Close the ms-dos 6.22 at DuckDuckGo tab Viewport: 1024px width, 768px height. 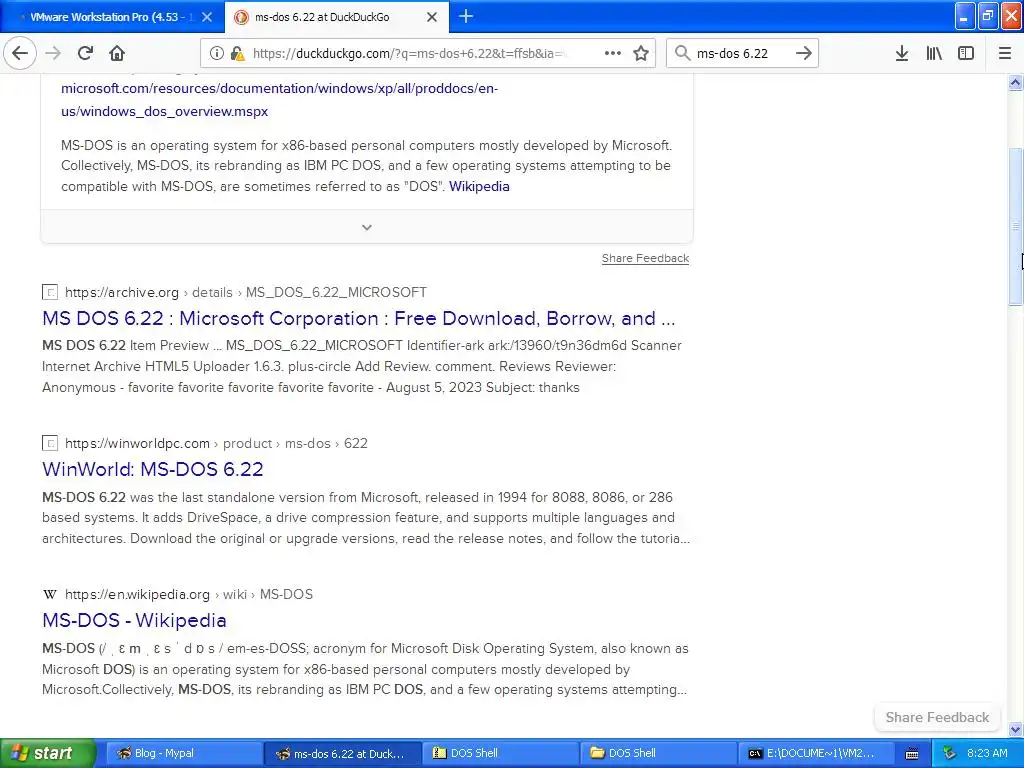click(432, 17)
